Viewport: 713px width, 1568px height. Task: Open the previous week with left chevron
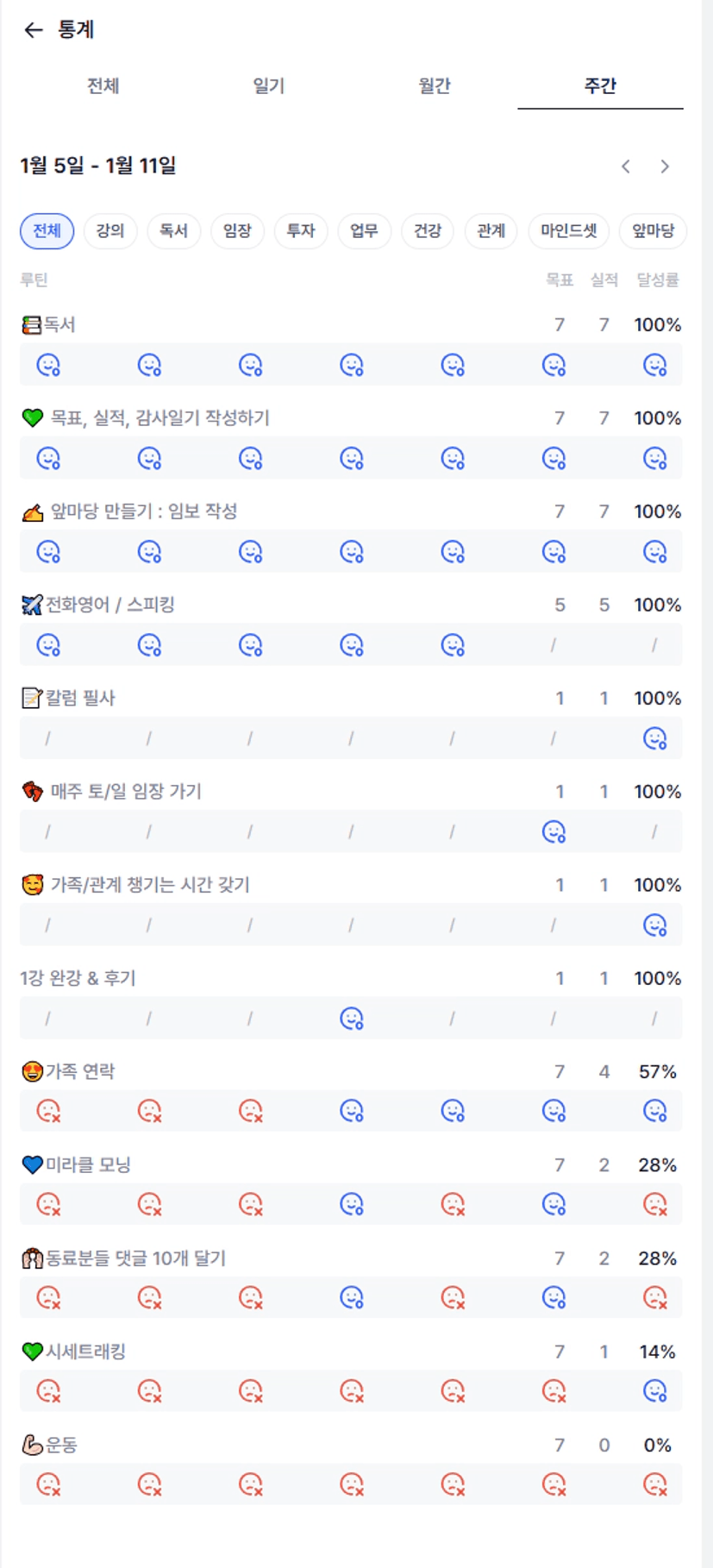pos(626,166)
